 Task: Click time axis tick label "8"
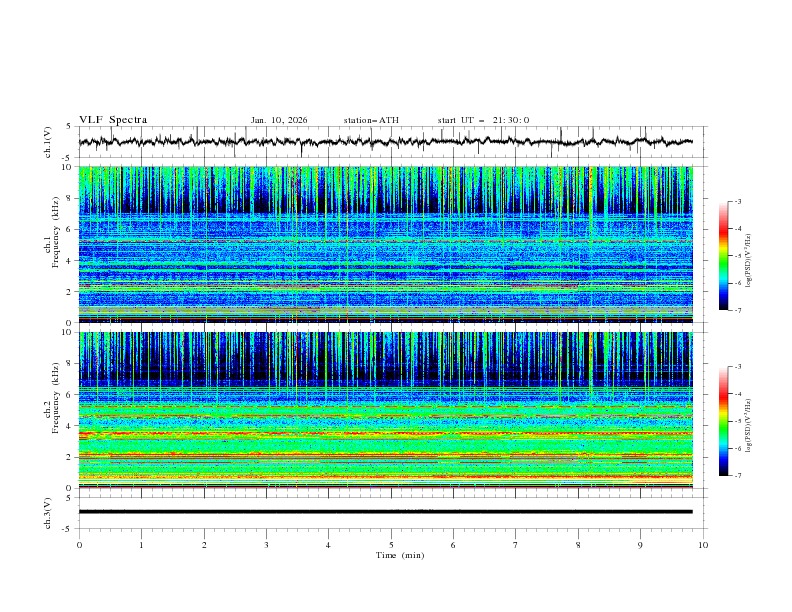[578, 545]
